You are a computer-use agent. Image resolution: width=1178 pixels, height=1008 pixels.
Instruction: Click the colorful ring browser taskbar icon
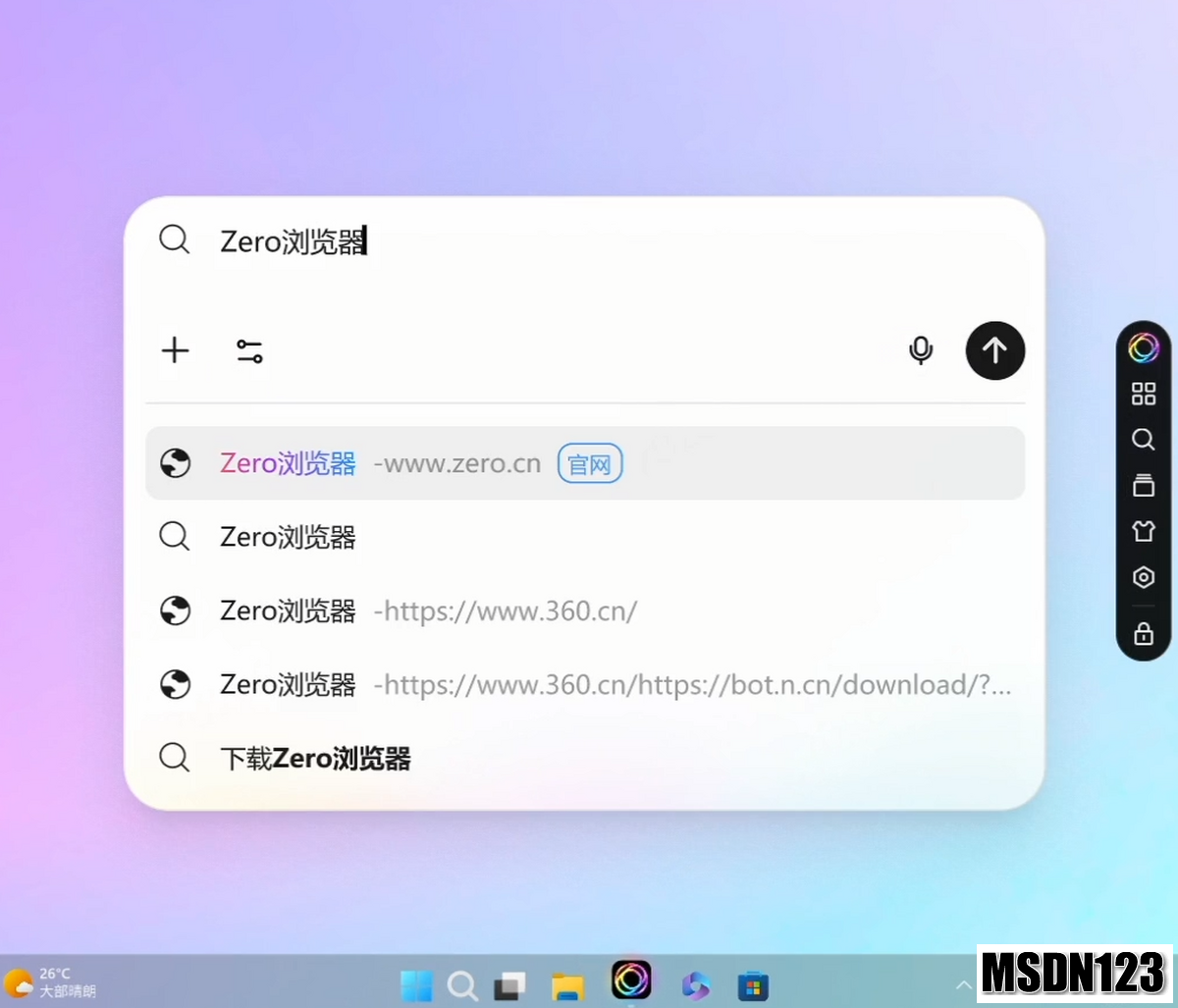click(631, 981)
